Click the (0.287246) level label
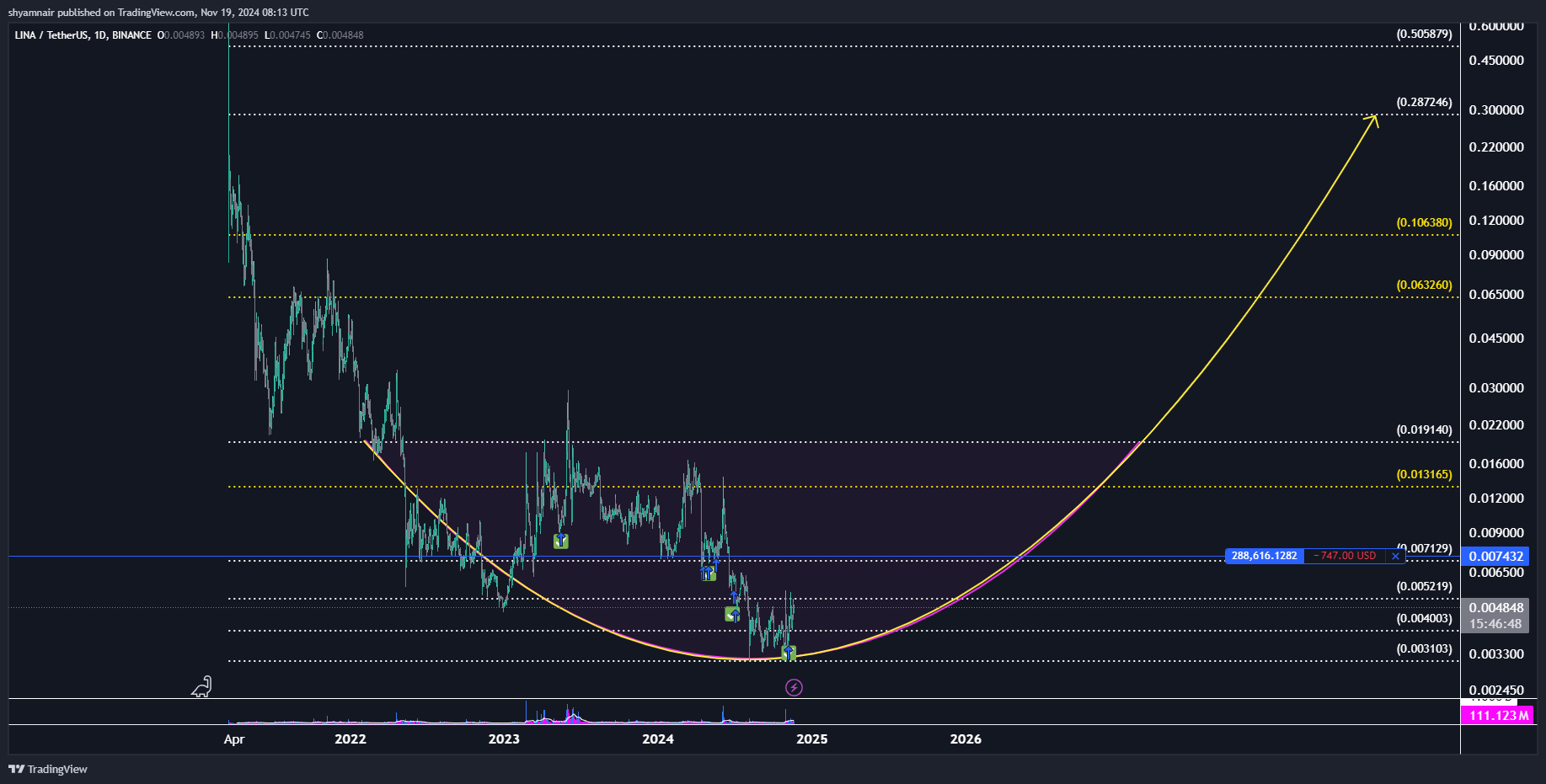This screenshot has width=1546, height=784. [x=1424, y=102]
